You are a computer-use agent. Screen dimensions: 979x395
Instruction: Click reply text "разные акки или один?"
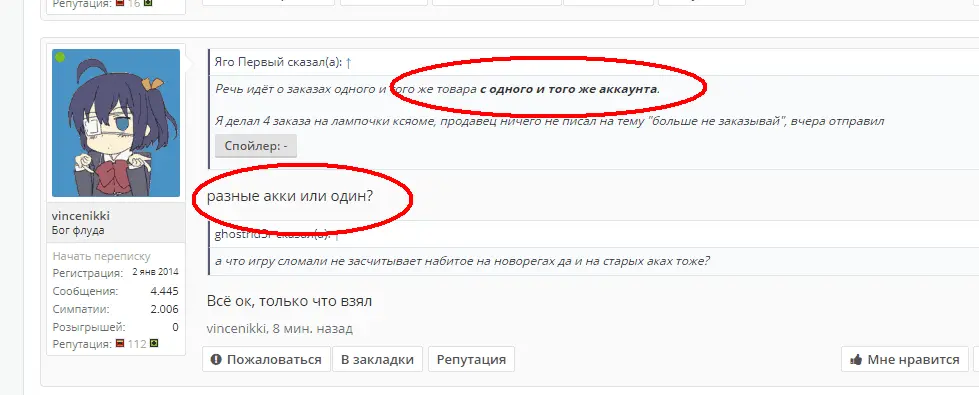point(290,196)
